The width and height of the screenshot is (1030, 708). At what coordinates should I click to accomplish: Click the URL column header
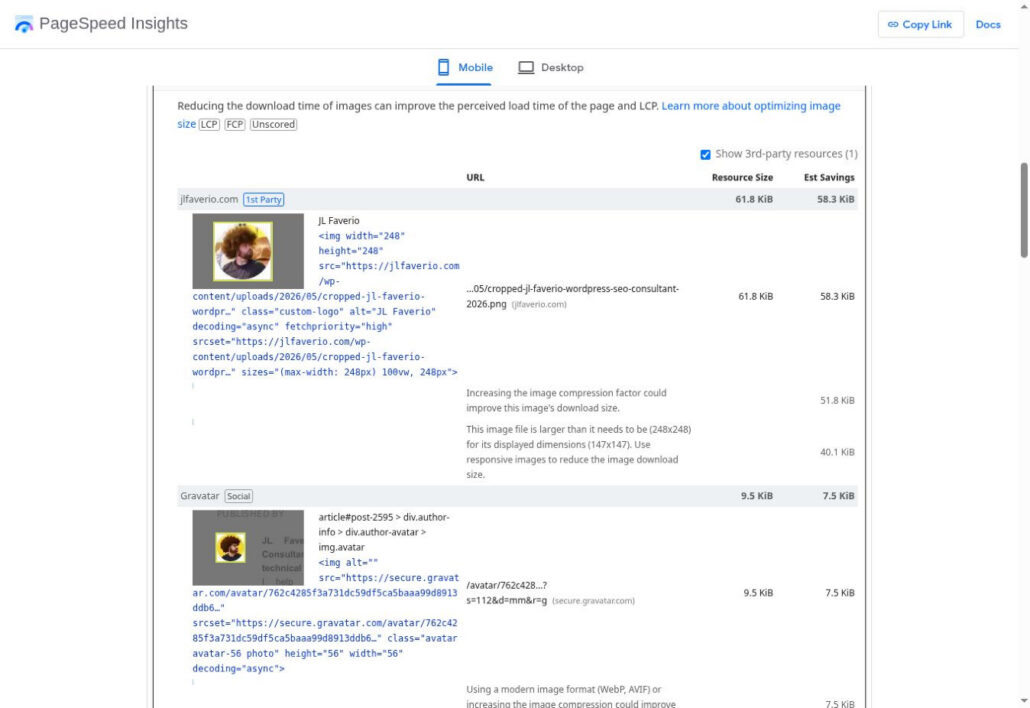(x=475, y=177)
